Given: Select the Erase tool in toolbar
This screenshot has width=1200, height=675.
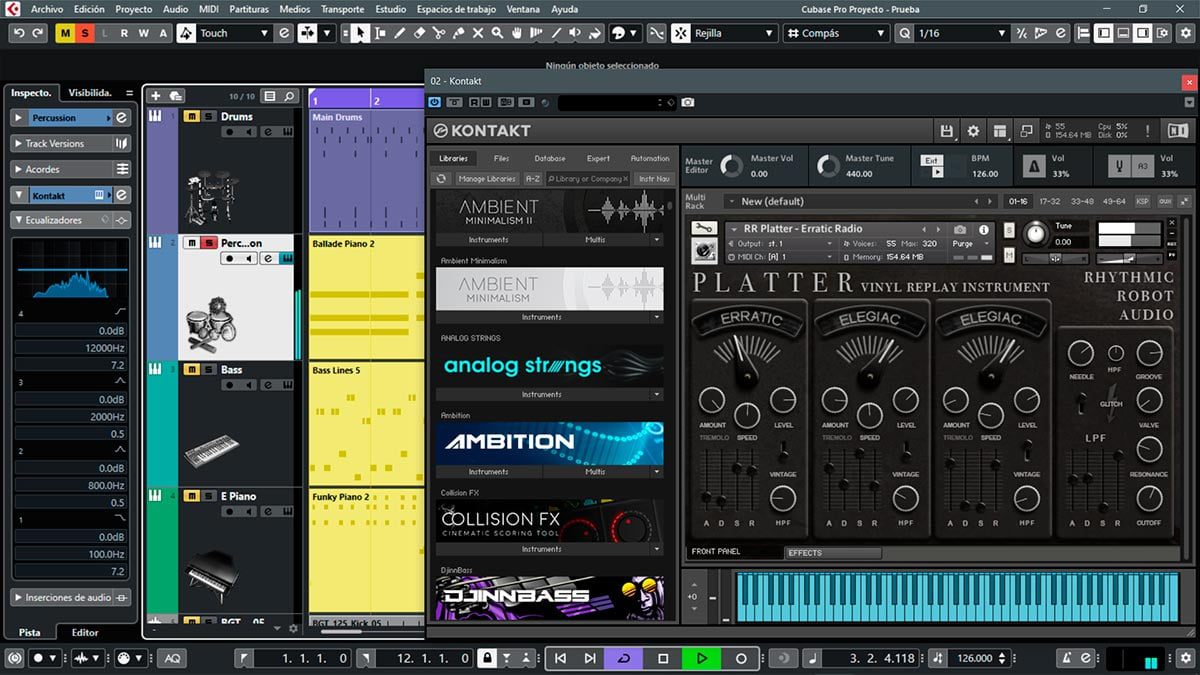Looking at the screenshot, I should point(419,33).
